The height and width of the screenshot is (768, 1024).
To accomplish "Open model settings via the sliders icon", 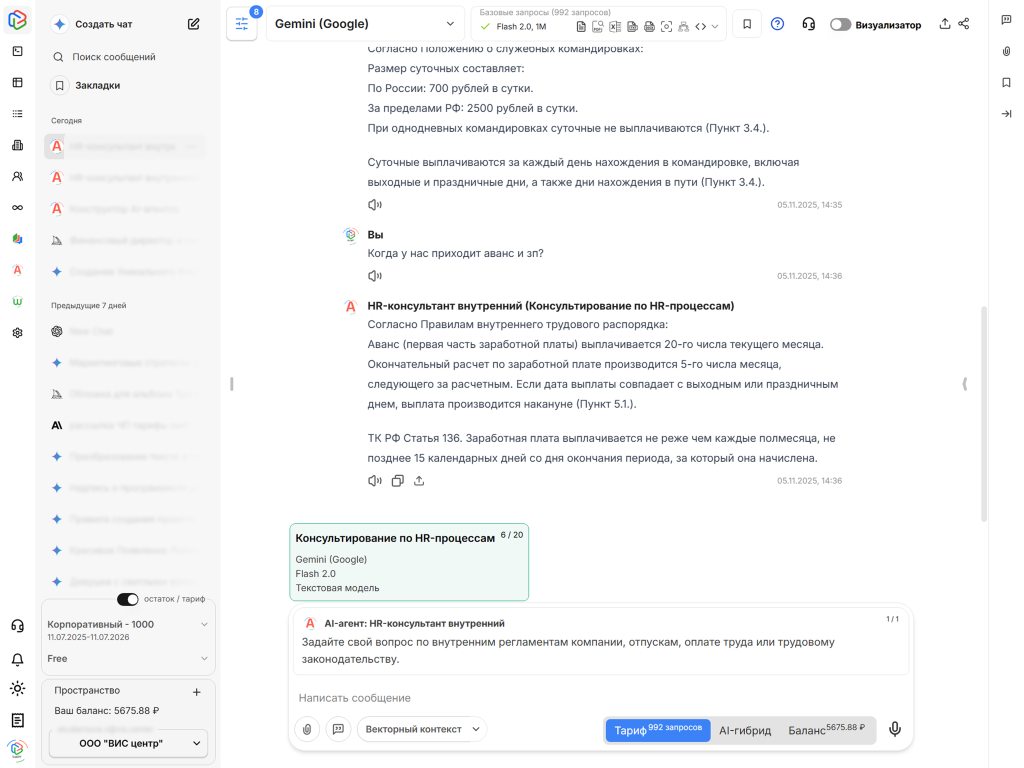I will click(240, 24).
